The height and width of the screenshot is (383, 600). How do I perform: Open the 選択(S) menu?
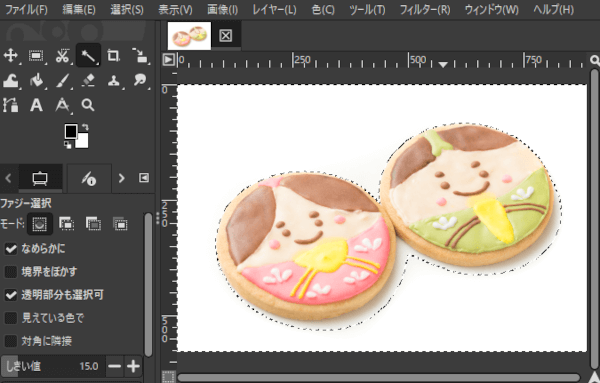point(127,10)
